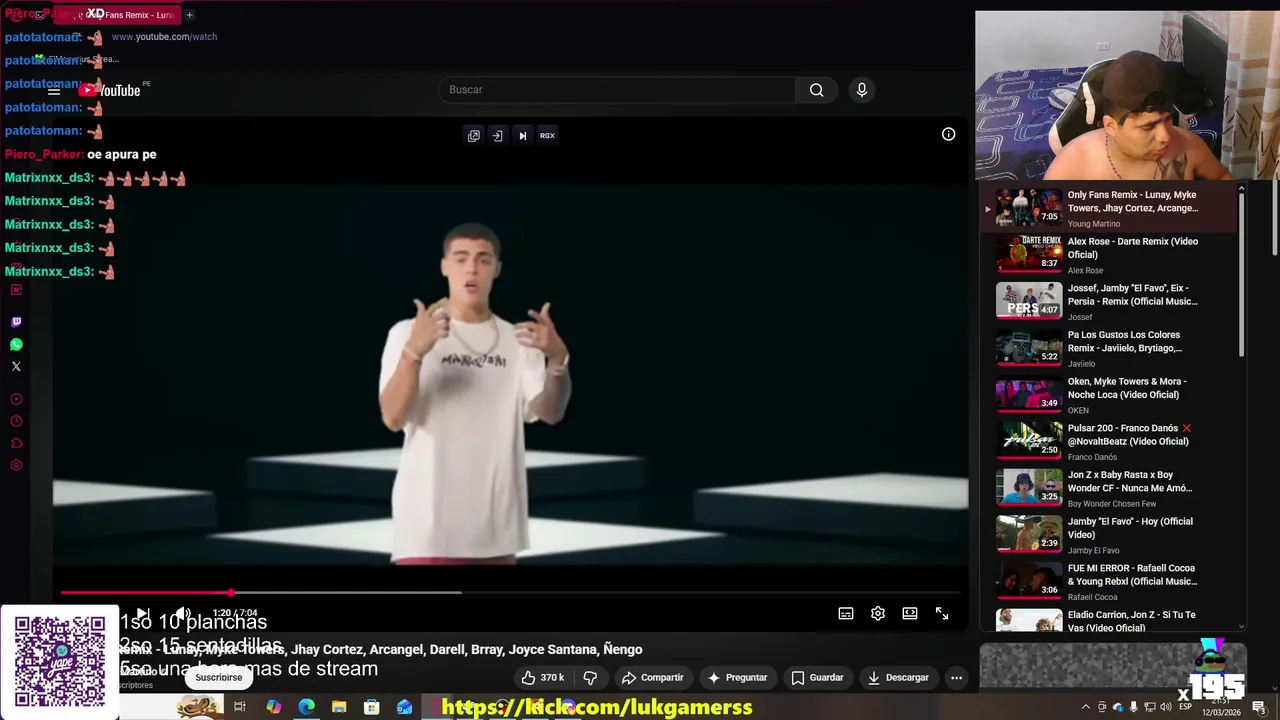The width and height of the screenshot is (1280, 720).
Task: Select the Only Fans Remix playlist item
Action: (1108, 207)
